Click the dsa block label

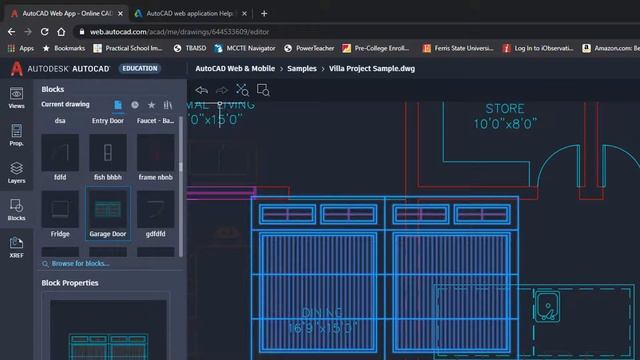pyautogui.click(x=60, y=121)
